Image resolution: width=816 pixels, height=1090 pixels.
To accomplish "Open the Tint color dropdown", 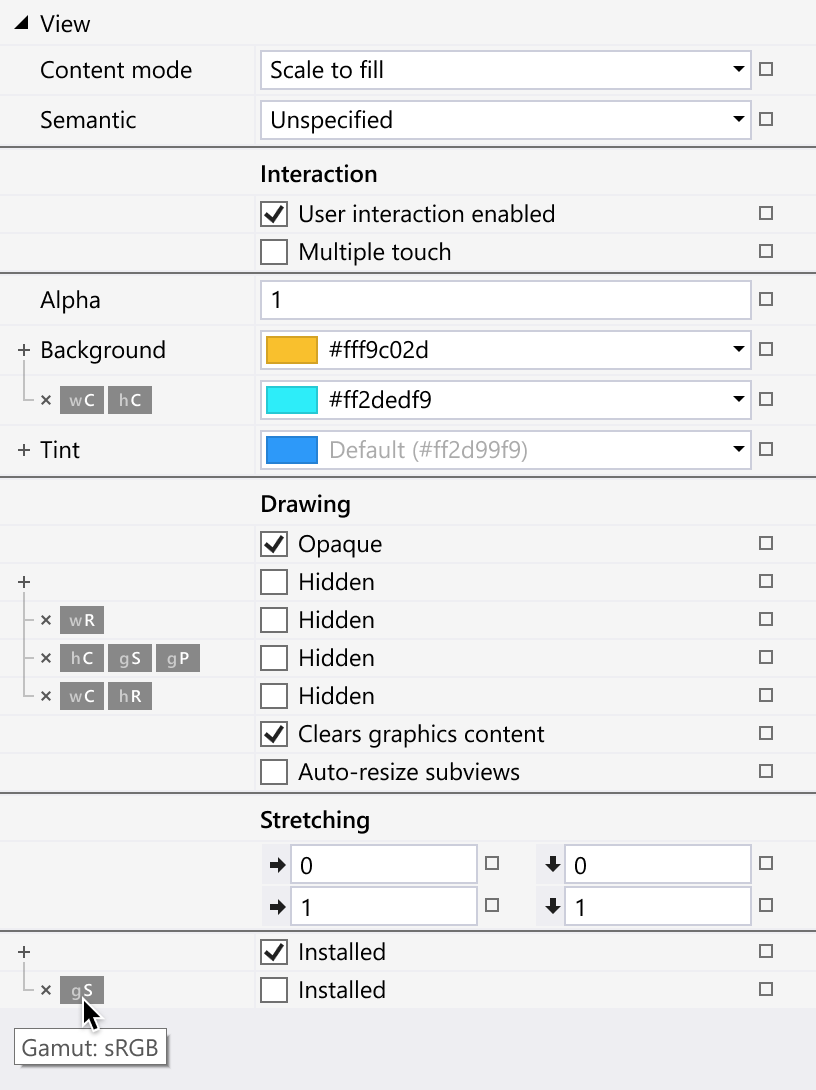I will tap(737, 450).
